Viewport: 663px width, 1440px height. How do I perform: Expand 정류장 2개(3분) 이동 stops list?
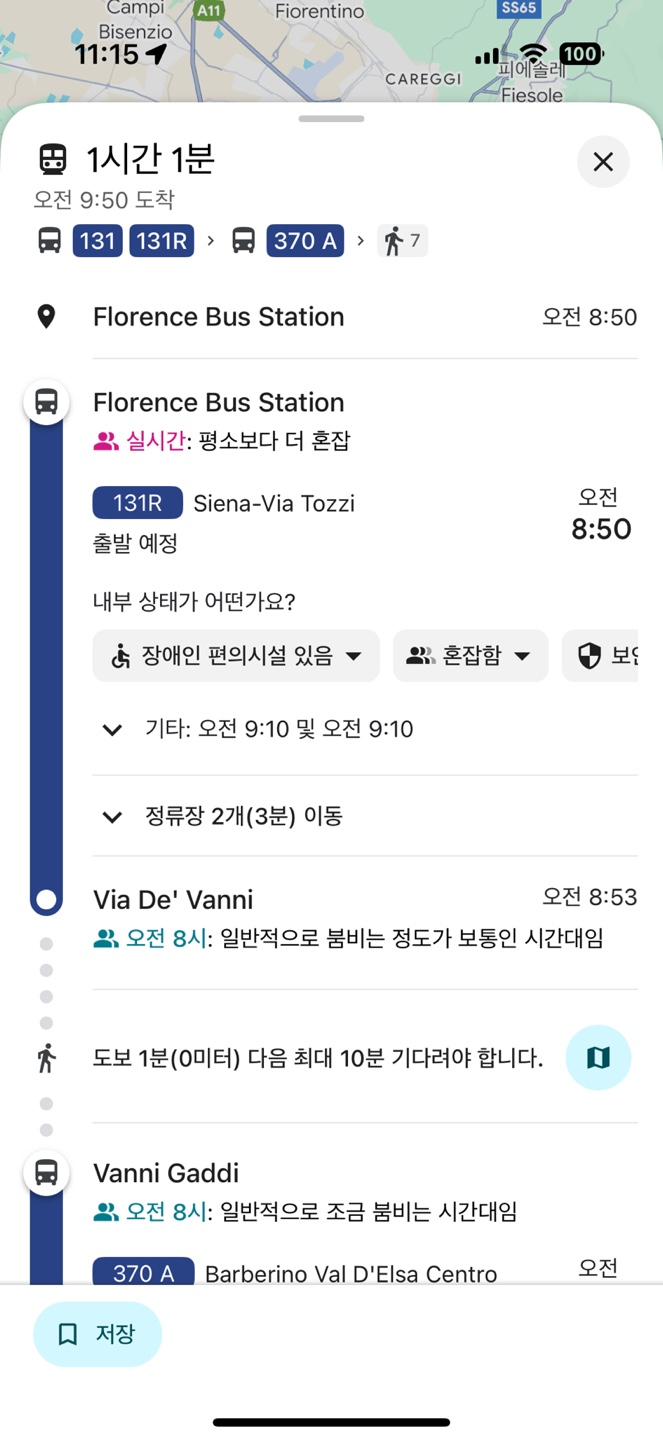[x=113, y=816]
